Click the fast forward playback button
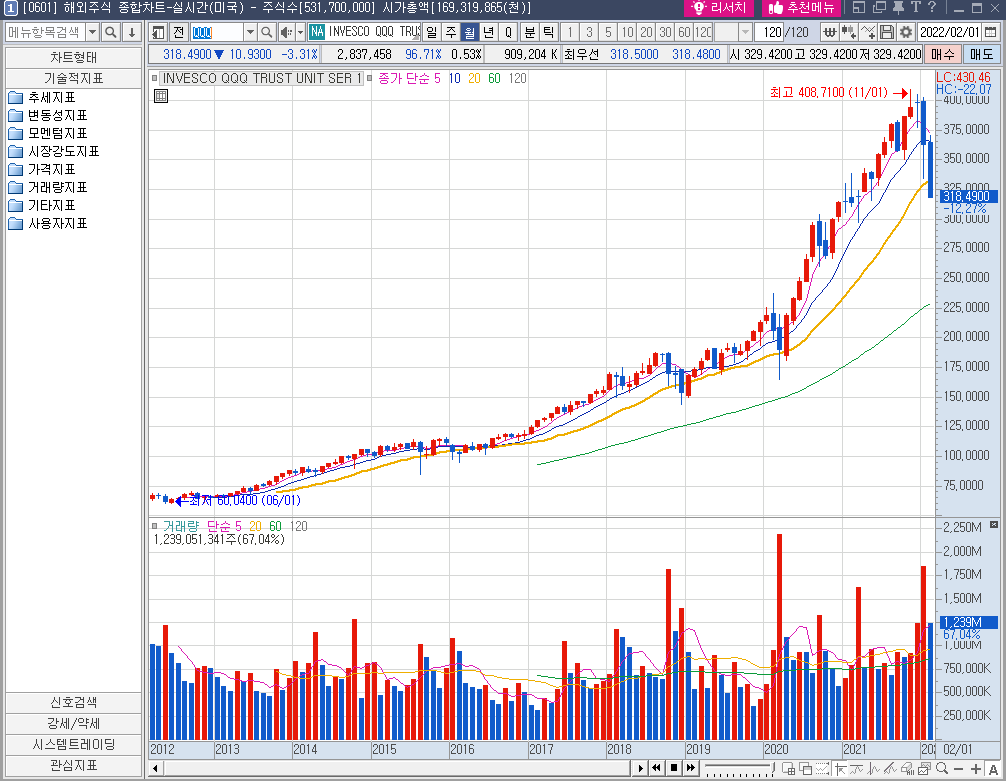 point(691,768)
